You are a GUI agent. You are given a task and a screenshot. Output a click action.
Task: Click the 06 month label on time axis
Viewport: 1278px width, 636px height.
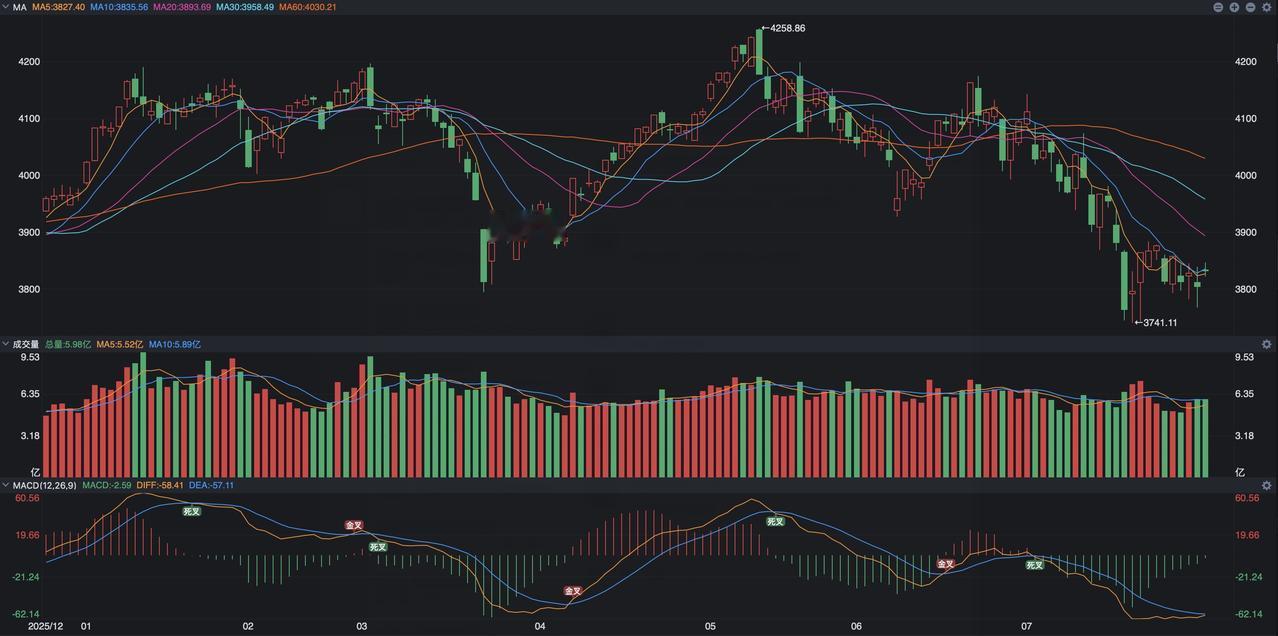click(856, 627)
